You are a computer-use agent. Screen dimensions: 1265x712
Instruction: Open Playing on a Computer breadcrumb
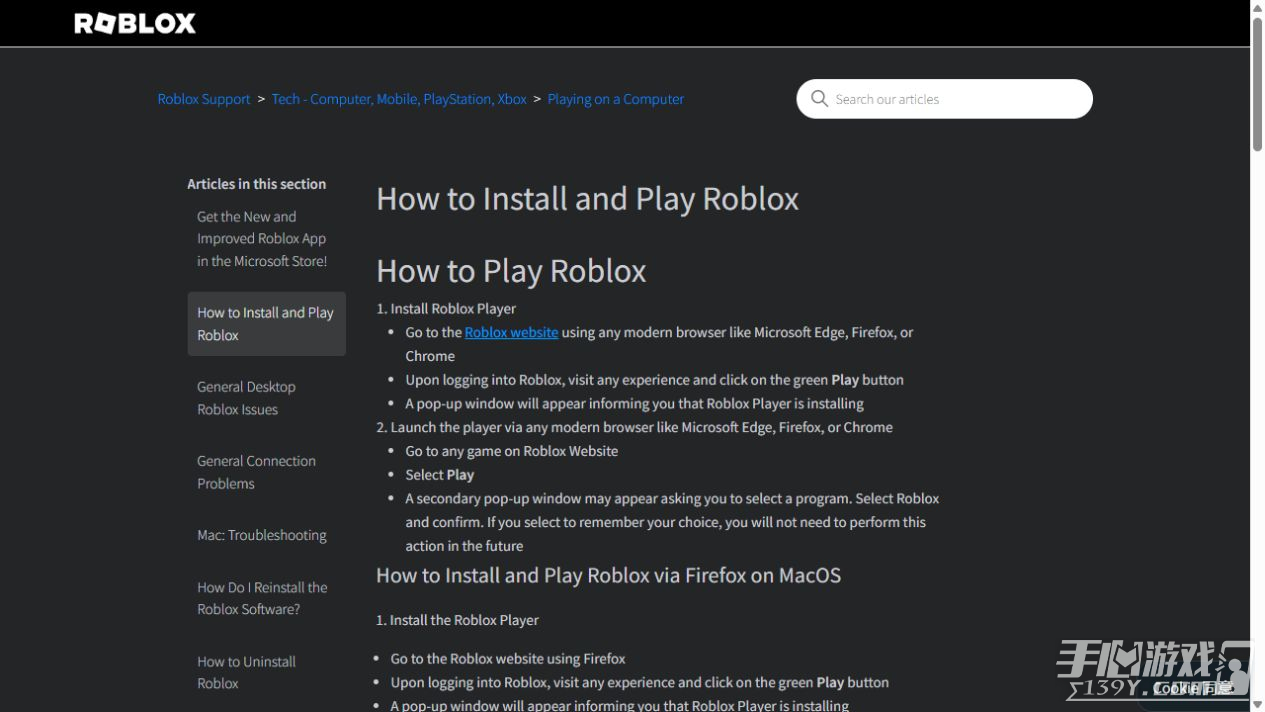pos(616,99)
